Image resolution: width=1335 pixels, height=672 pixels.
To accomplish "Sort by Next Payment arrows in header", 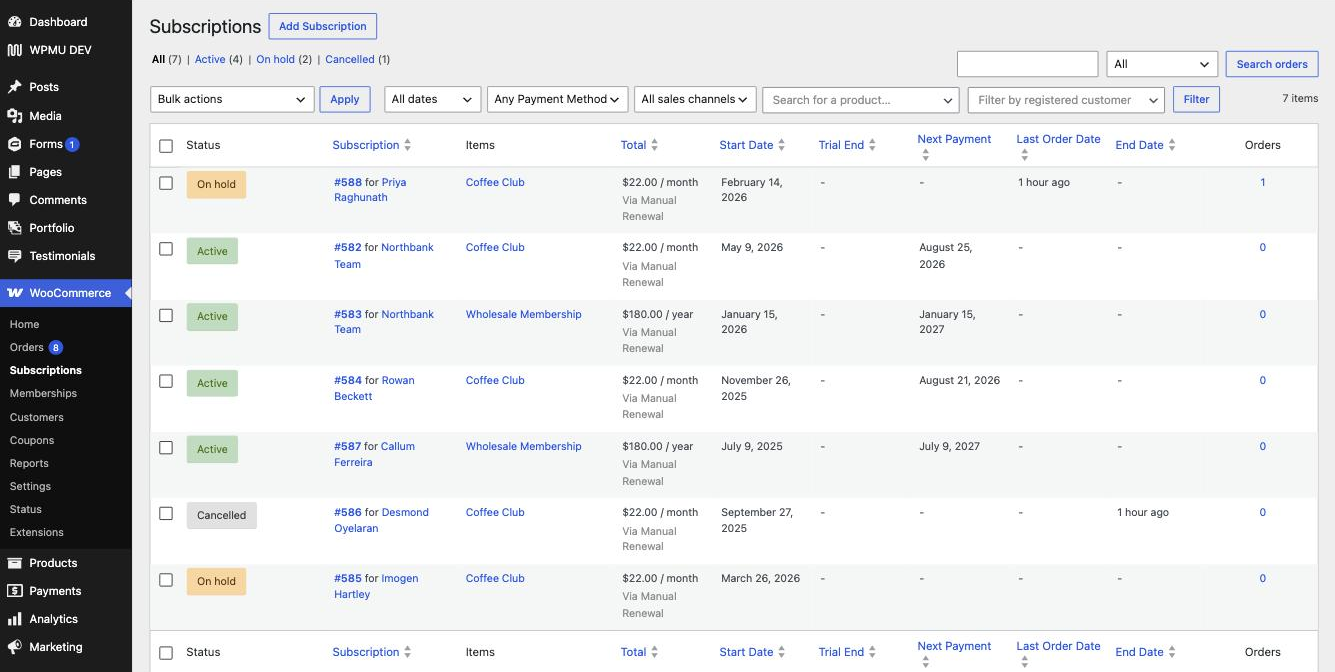I will (x=925, y=156).
